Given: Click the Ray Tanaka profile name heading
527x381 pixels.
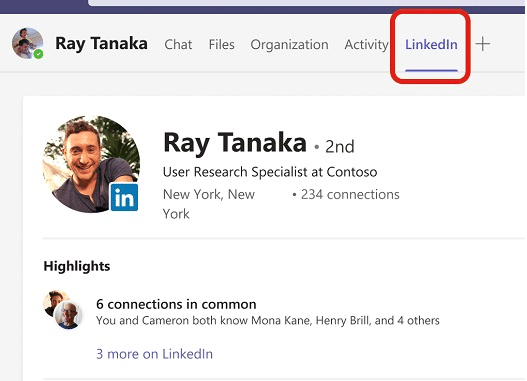Looking at the screenshot, I should [235, 143].
